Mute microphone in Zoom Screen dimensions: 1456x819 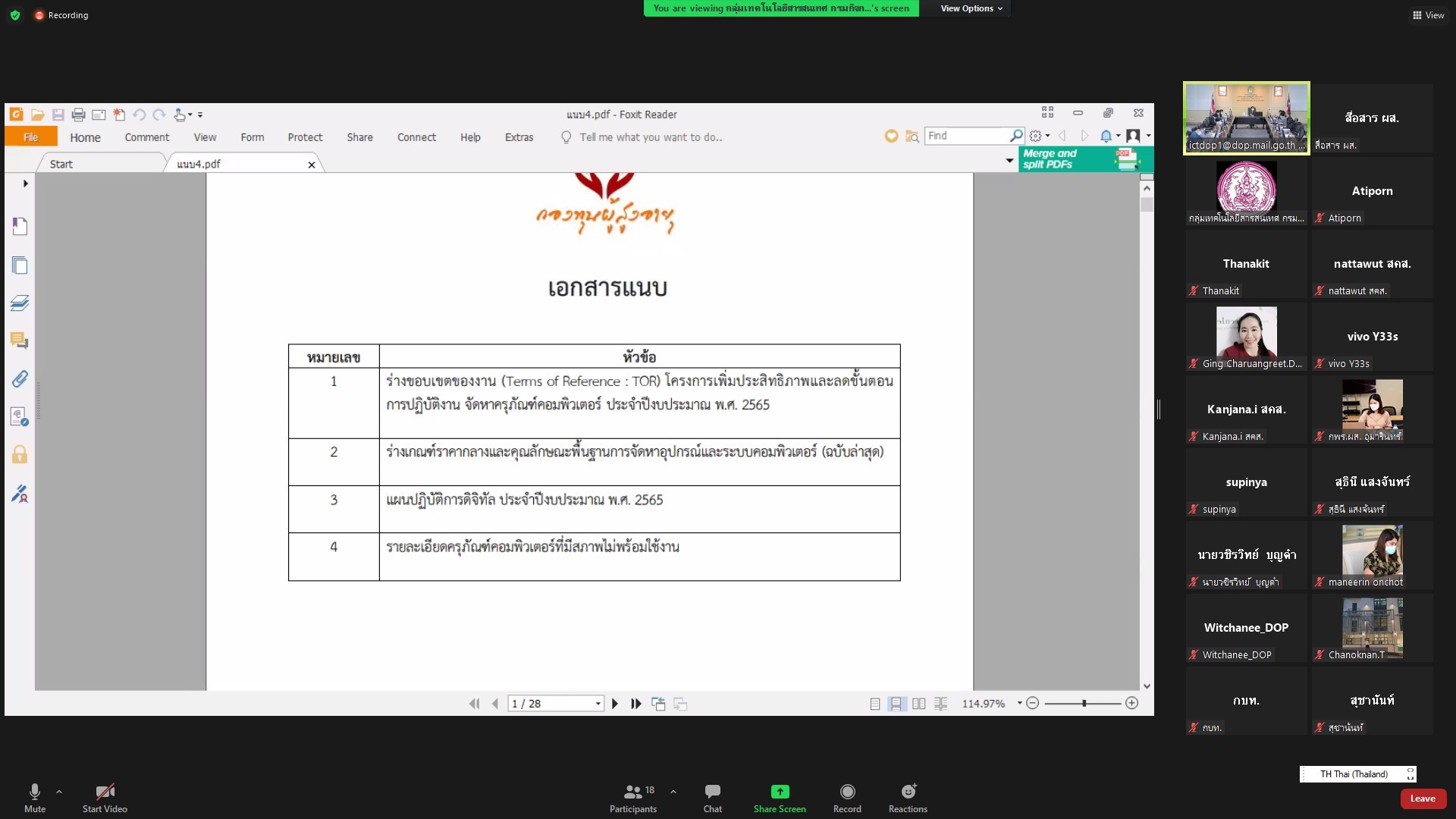click(35, 798)
